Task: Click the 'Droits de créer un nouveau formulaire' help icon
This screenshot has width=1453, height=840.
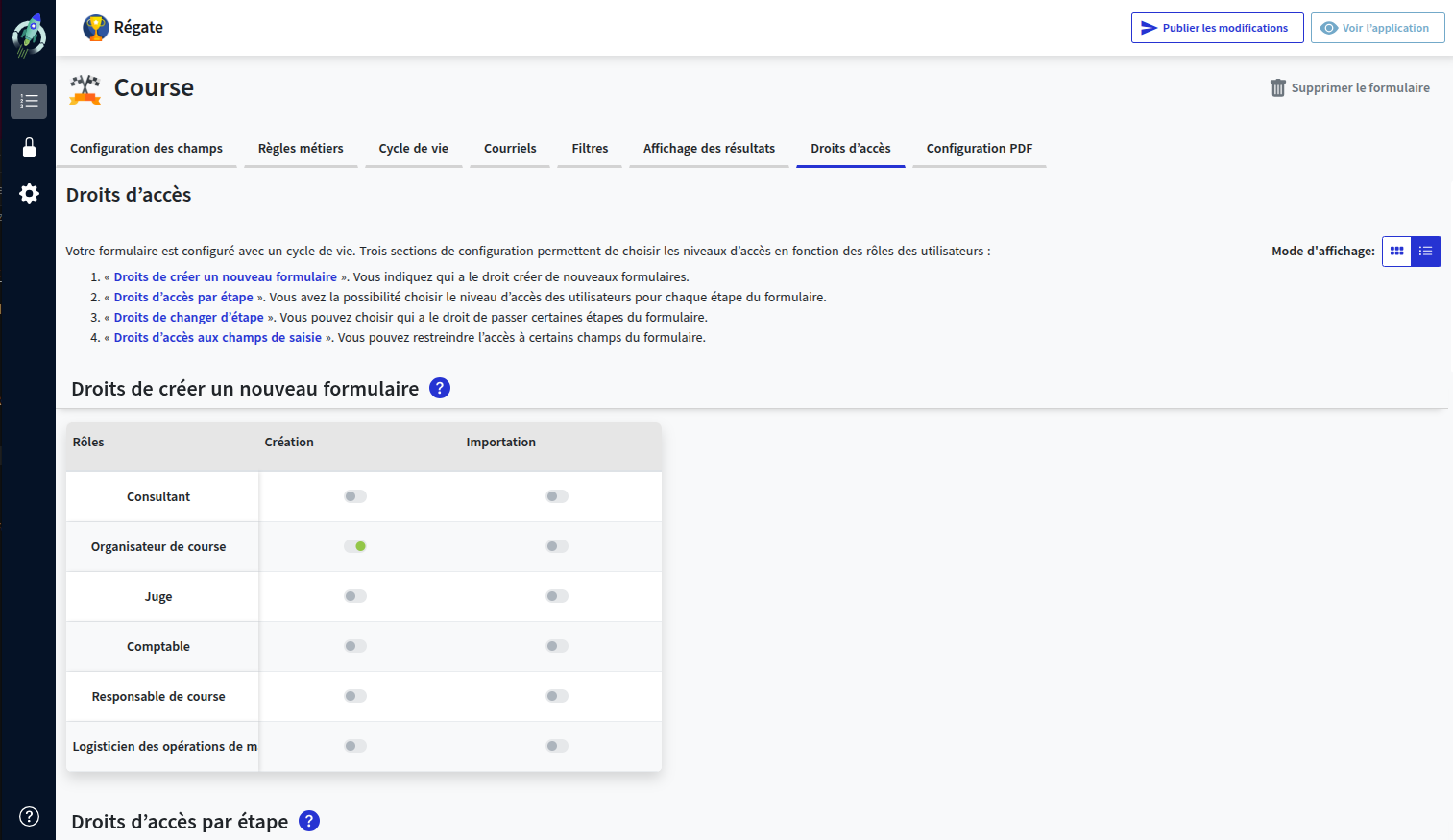Action: [x=439, y=388]
